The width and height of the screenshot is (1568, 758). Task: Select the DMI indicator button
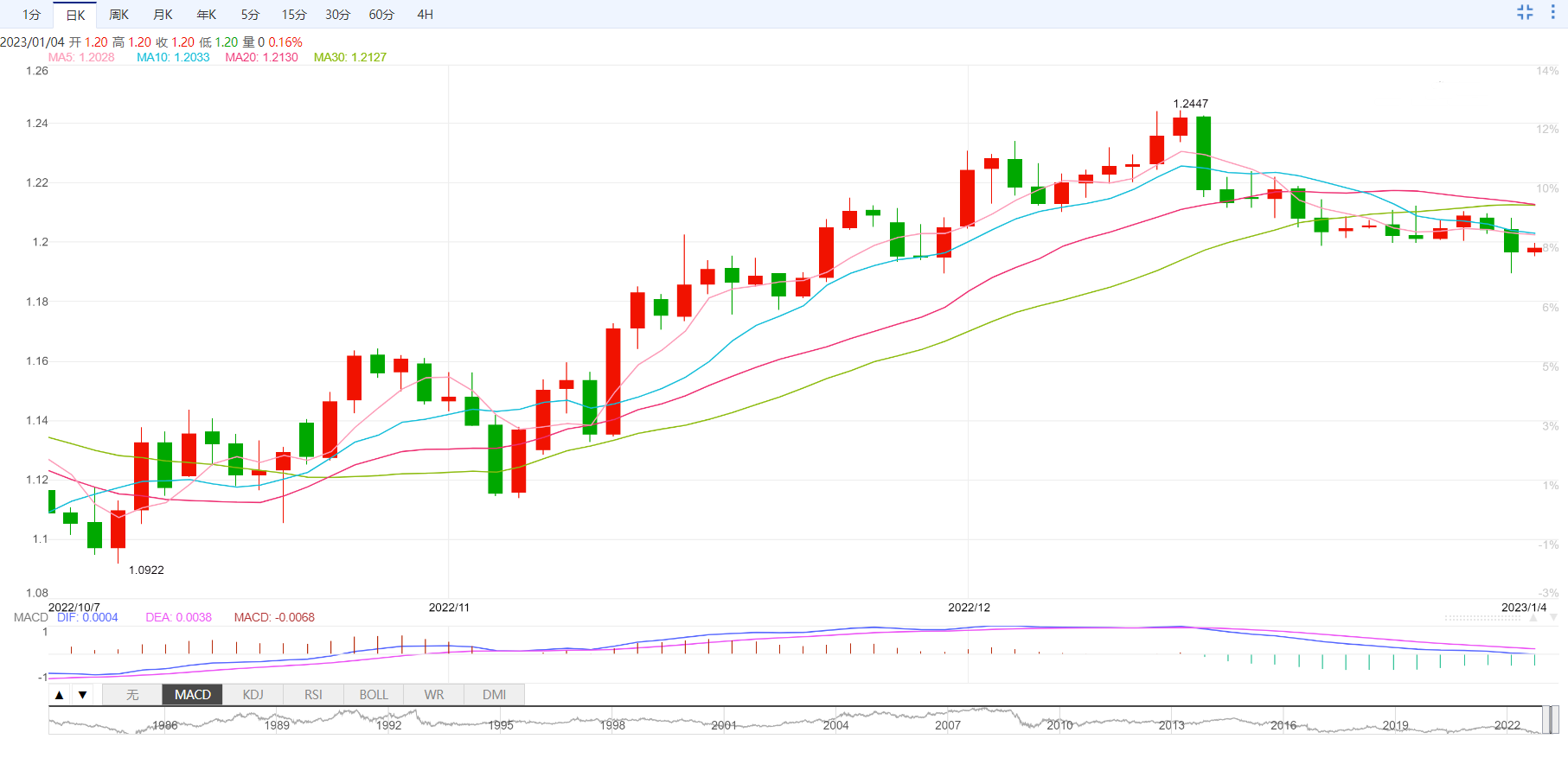(494, 695)
